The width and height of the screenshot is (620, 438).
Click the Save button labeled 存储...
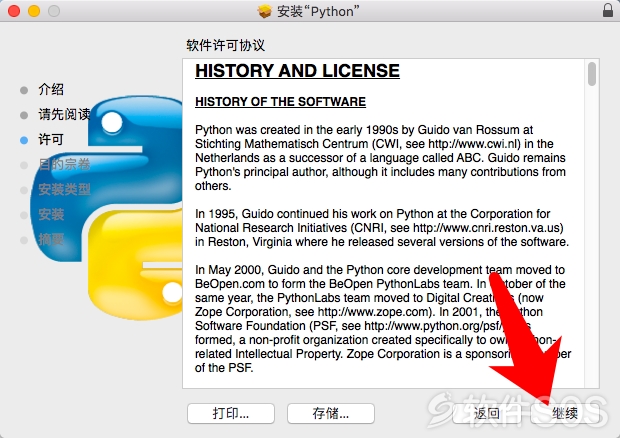(331, 413)
